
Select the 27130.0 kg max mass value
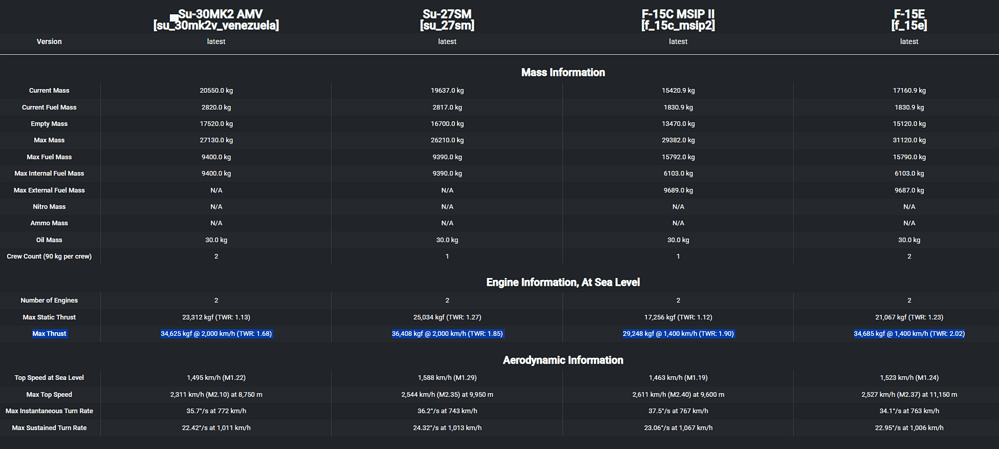216,140
